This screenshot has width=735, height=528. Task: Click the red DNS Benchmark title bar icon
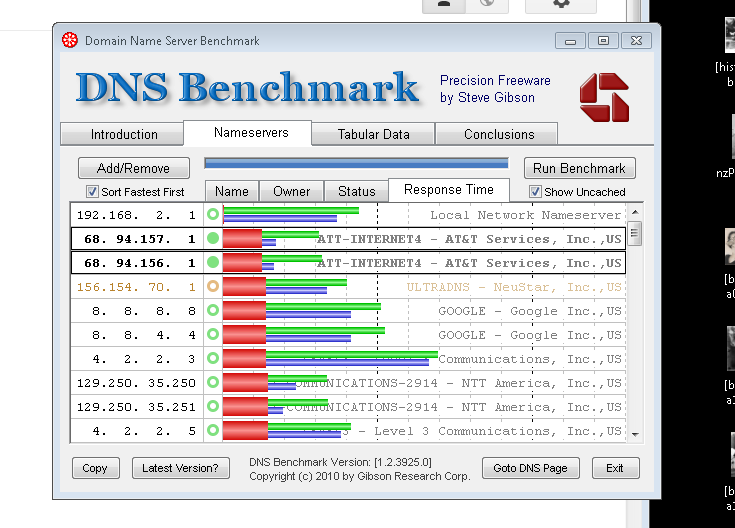coord(70,40)
